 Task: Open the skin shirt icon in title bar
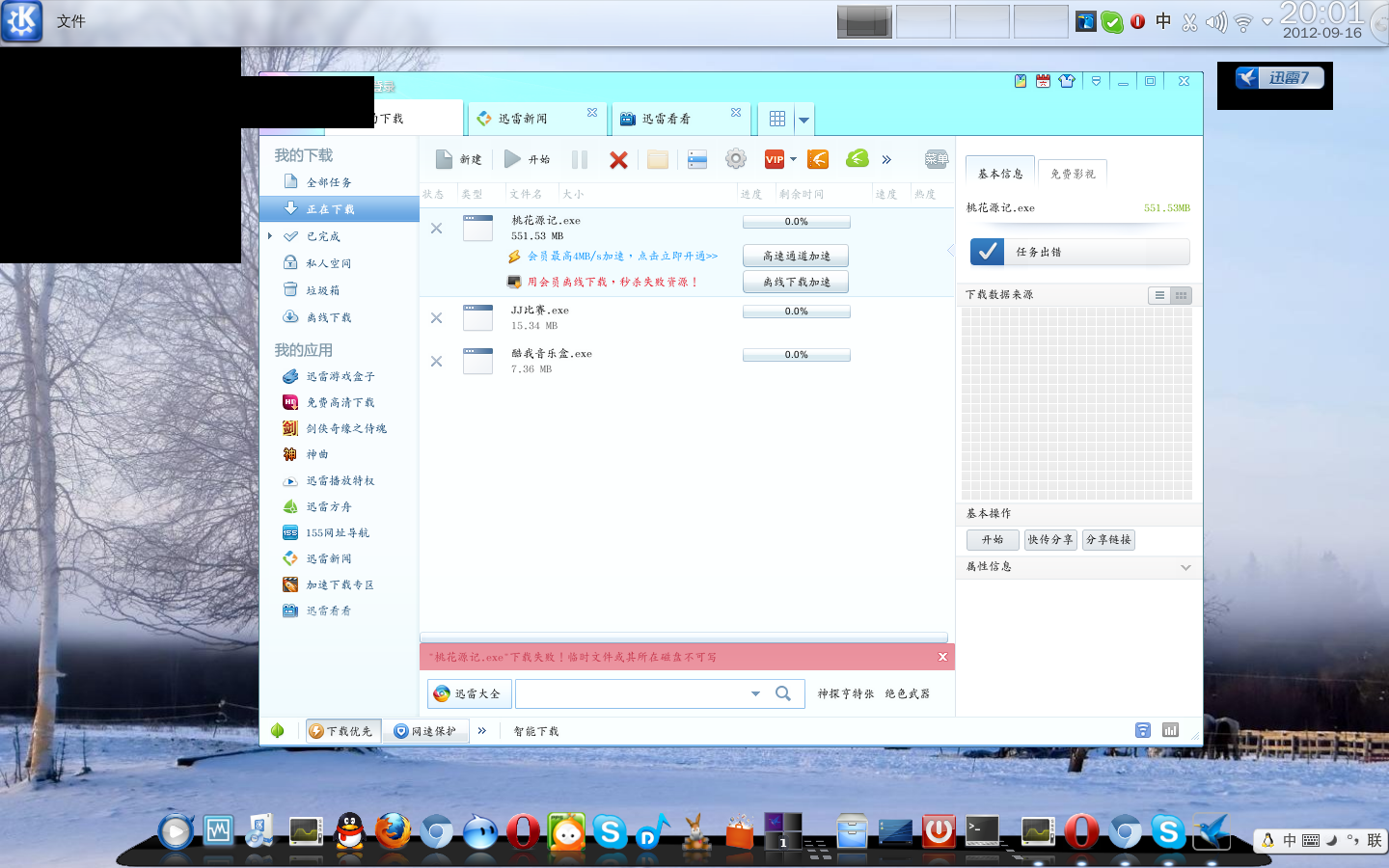[x=1067, y=81]
